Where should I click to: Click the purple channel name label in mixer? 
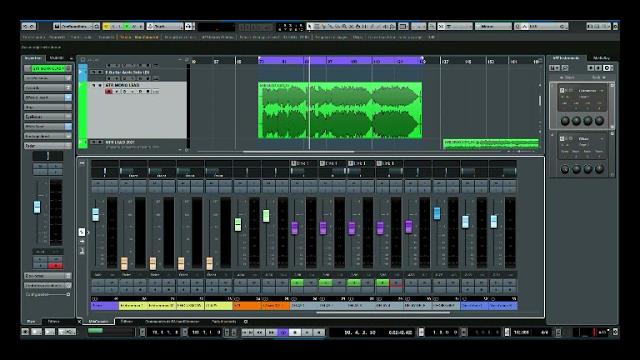tap(104, 305)
